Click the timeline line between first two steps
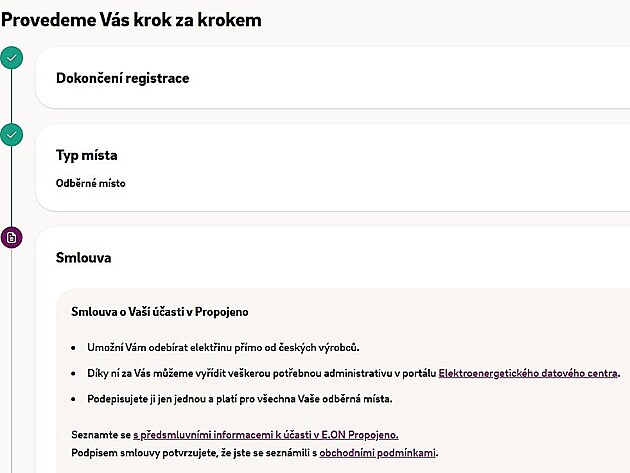The image size is (630, 473). pos(11,97)
